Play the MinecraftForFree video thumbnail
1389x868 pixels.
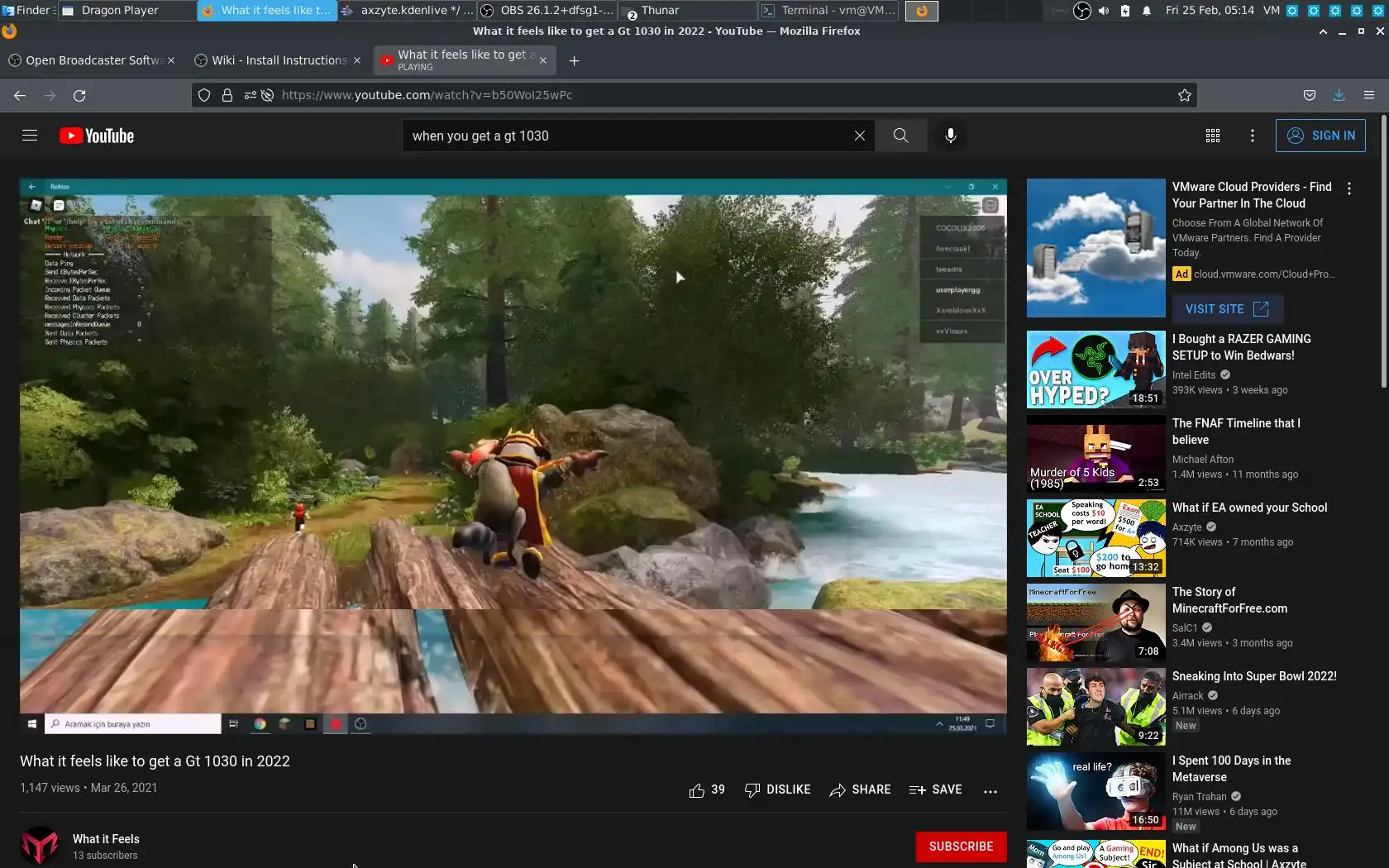1096,622
